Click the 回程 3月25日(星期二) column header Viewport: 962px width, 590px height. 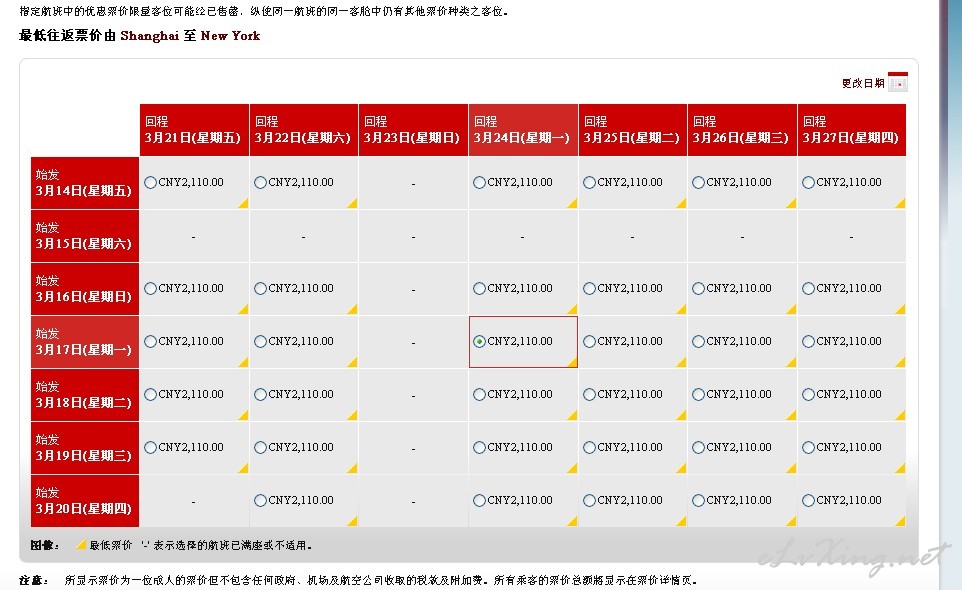[633, 130]
